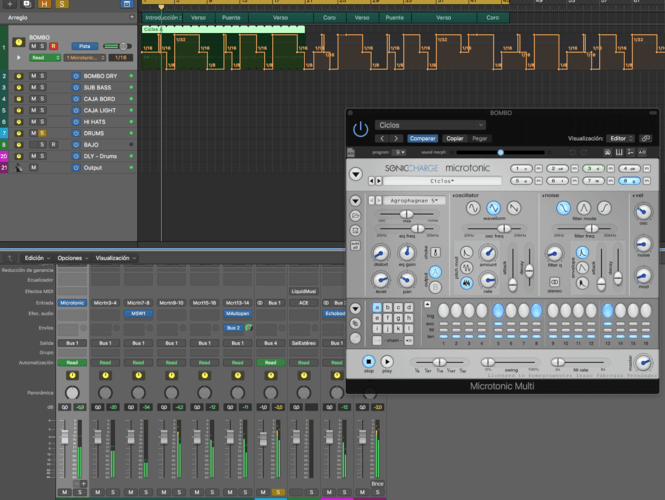Toggle the orange H hide tracks button
Screen dimensions: 665x500
click(45, 4)
